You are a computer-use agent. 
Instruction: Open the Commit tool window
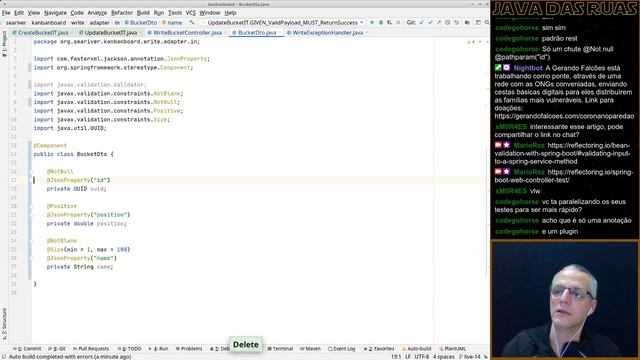tap(27, 349)
